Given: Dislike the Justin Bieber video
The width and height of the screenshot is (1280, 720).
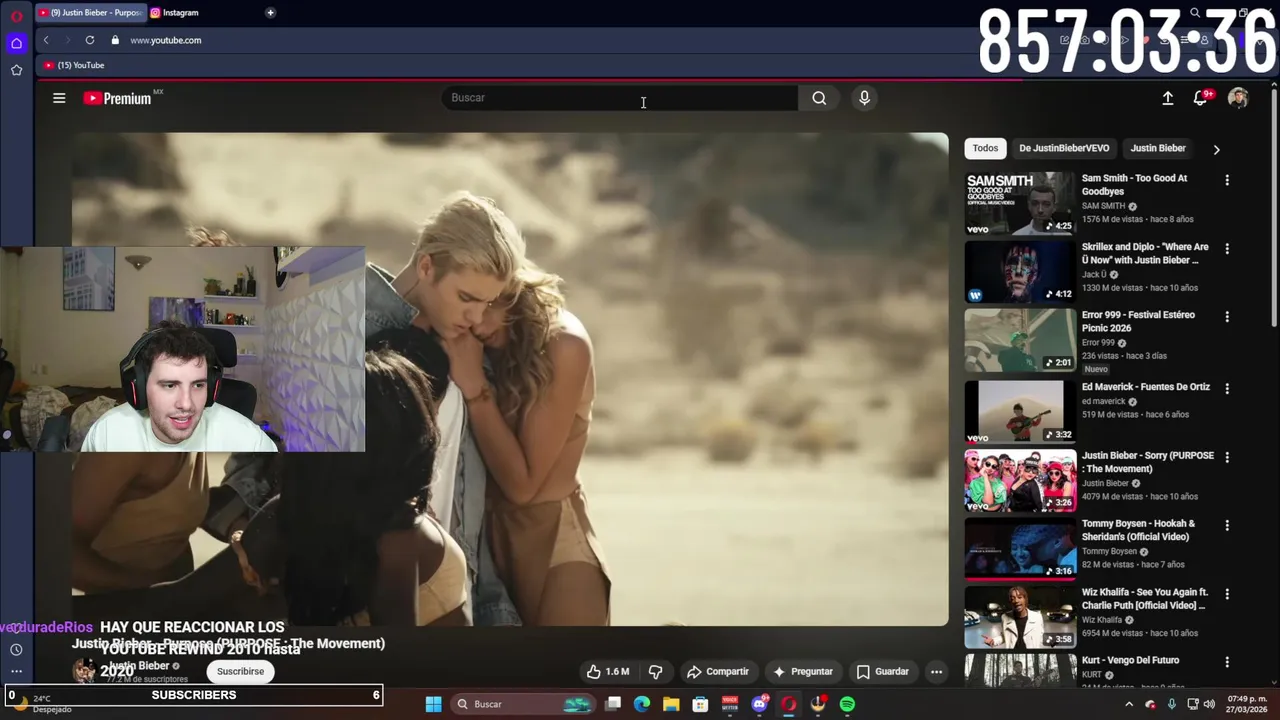Looking at the screenshot, I should (656, 672).
